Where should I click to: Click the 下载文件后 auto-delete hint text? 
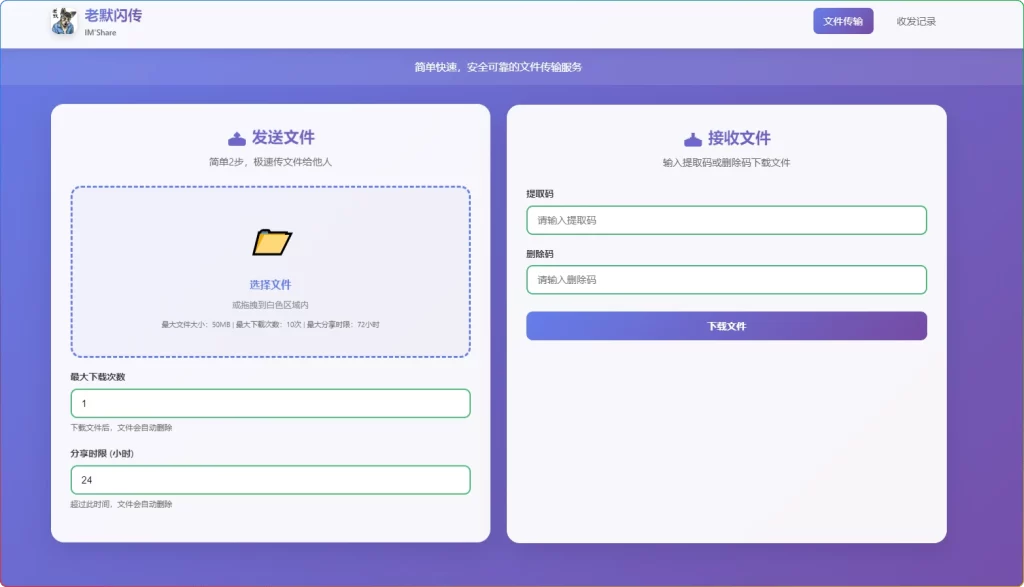122,426
